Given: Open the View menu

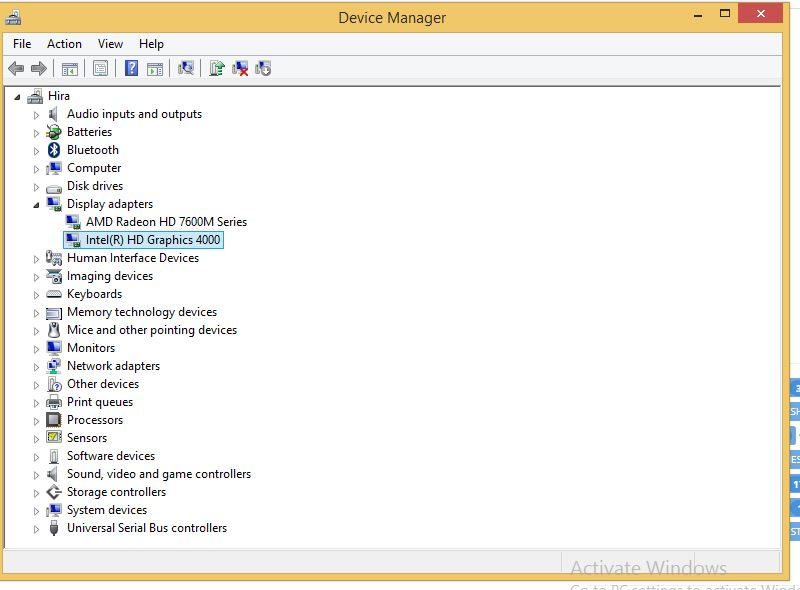Looking at the screenshot, I should (x=110, y=44).
